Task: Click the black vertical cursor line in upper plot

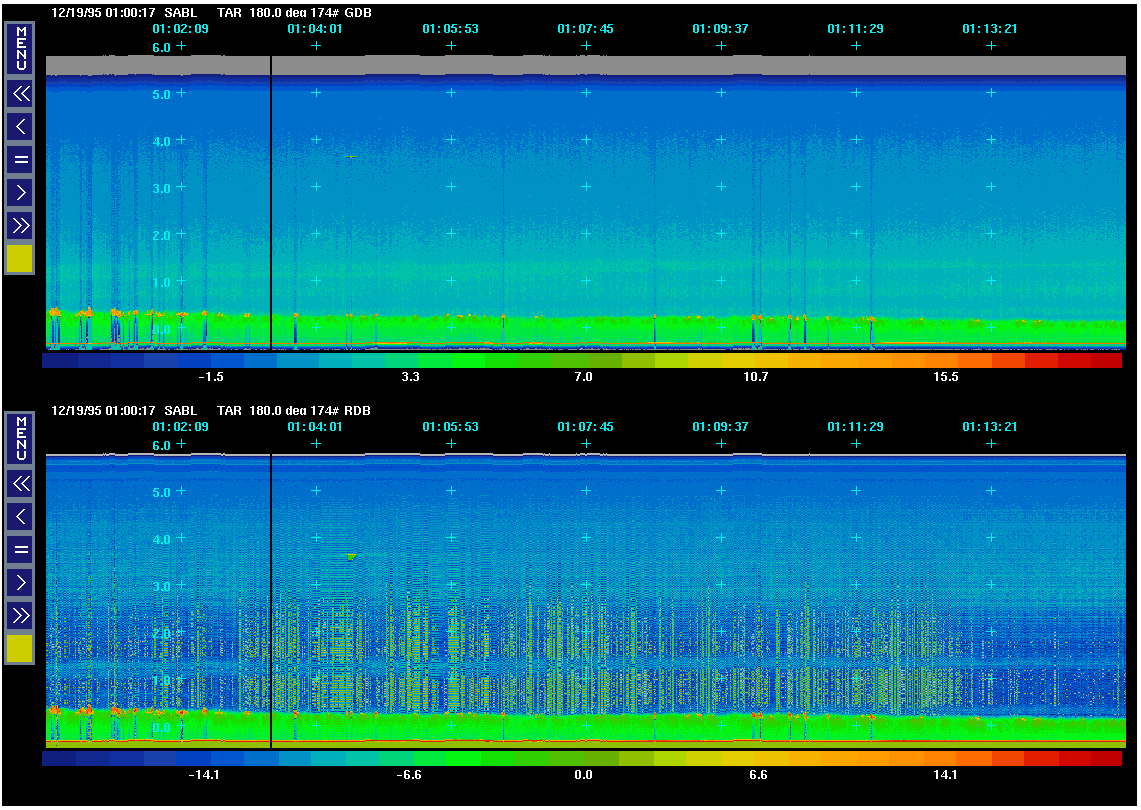Action: click(x=271, y=200)
